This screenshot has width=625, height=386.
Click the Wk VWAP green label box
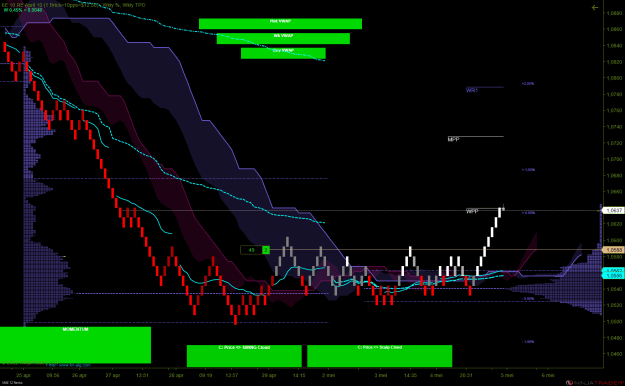(283, 39)
